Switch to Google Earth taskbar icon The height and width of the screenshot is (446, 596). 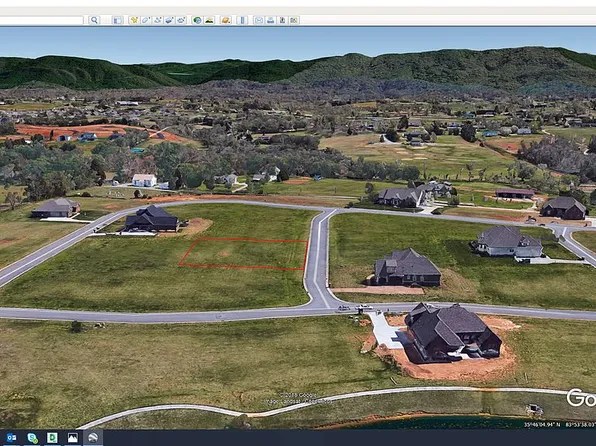pos(93,438)
